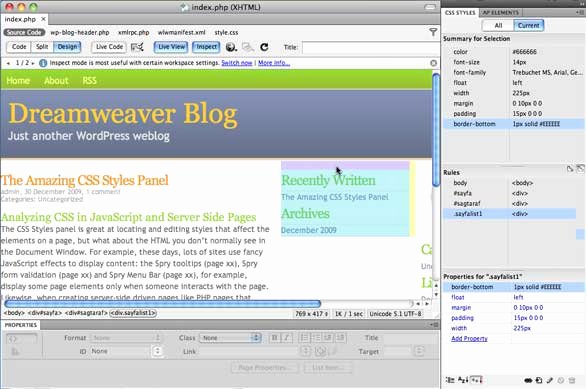
Task: Open Properties panel options menu icon
Action: [434, 325]
